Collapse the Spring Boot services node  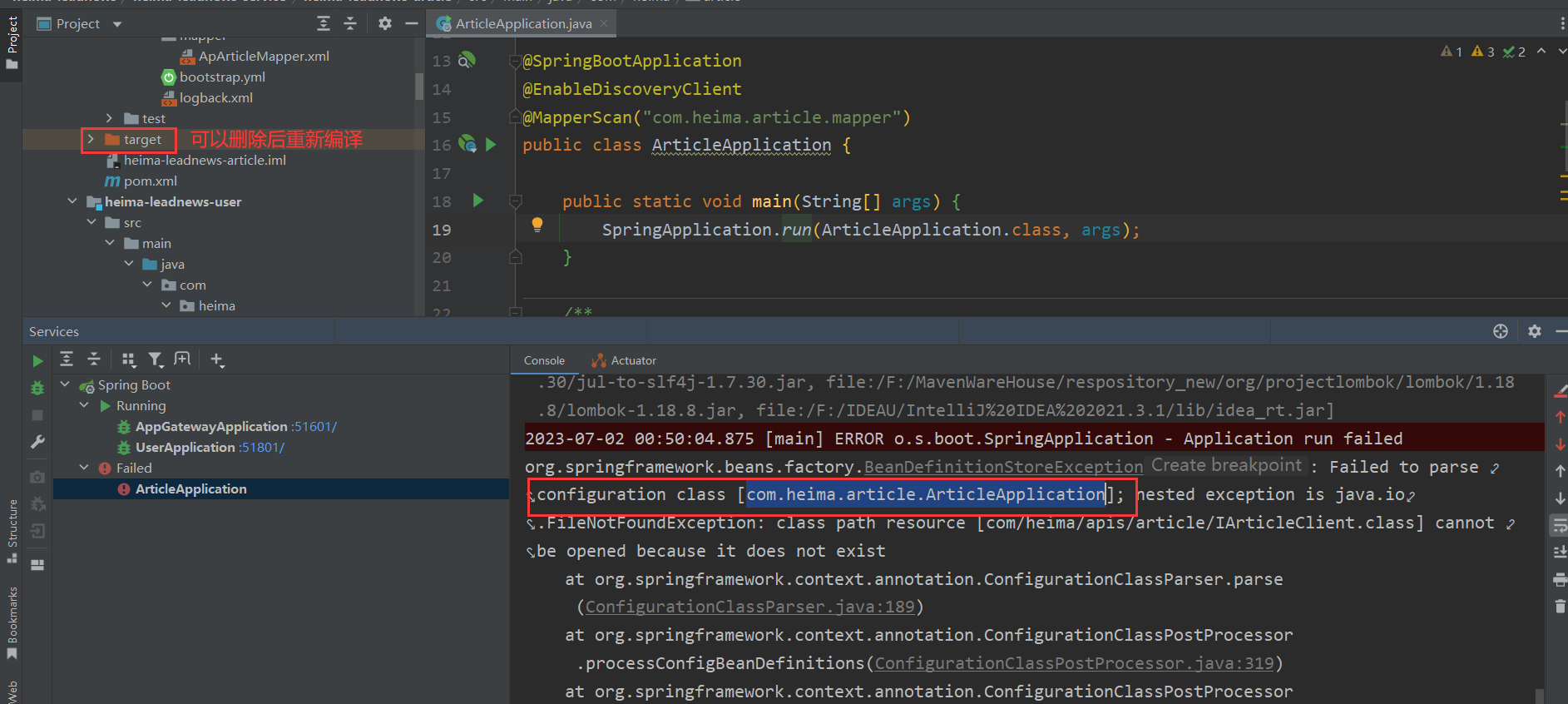coord(65,384)
